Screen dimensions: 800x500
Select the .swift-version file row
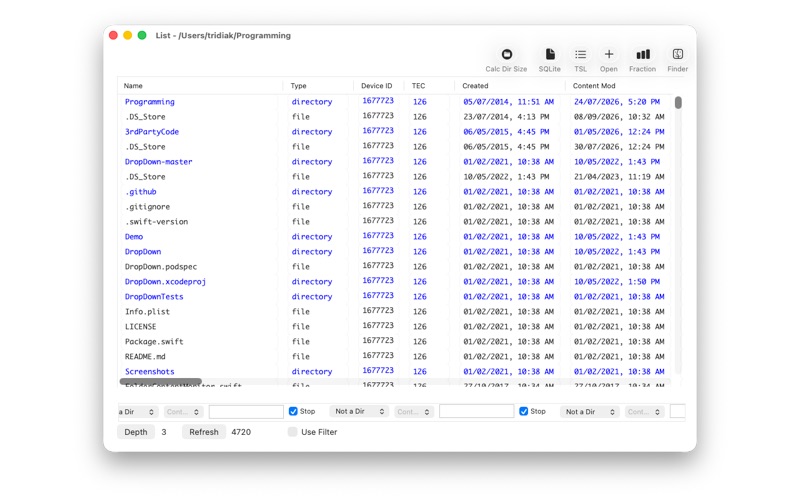coord(395,221)
